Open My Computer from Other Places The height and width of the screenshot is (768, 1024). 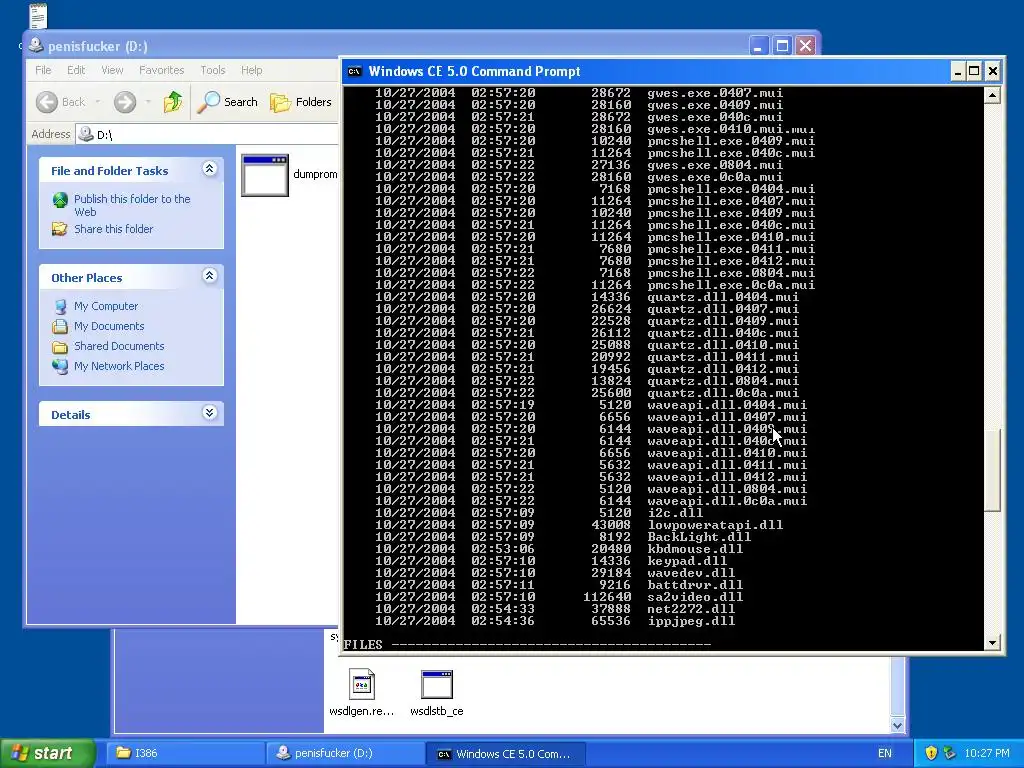click(106, 306)
